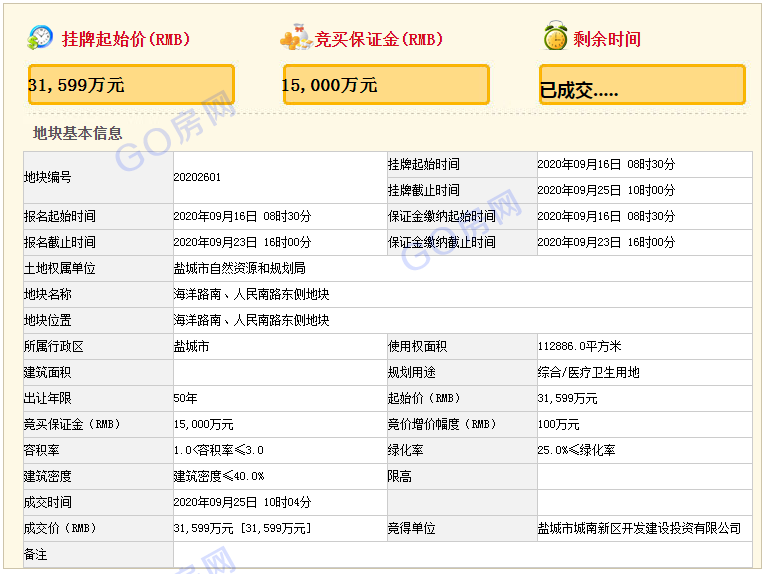
Task: Click the clock-and-money icon beside 挂牌起始价
Action: (x=40, y=37)
